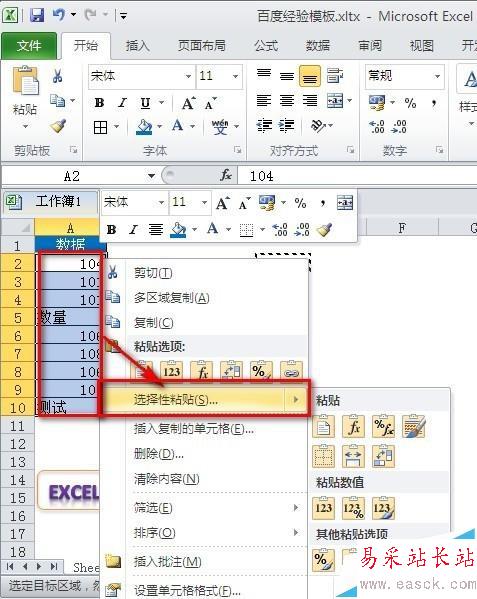Click the Increase Indent icon
The image size is (477, 599).
click(287, 126)
